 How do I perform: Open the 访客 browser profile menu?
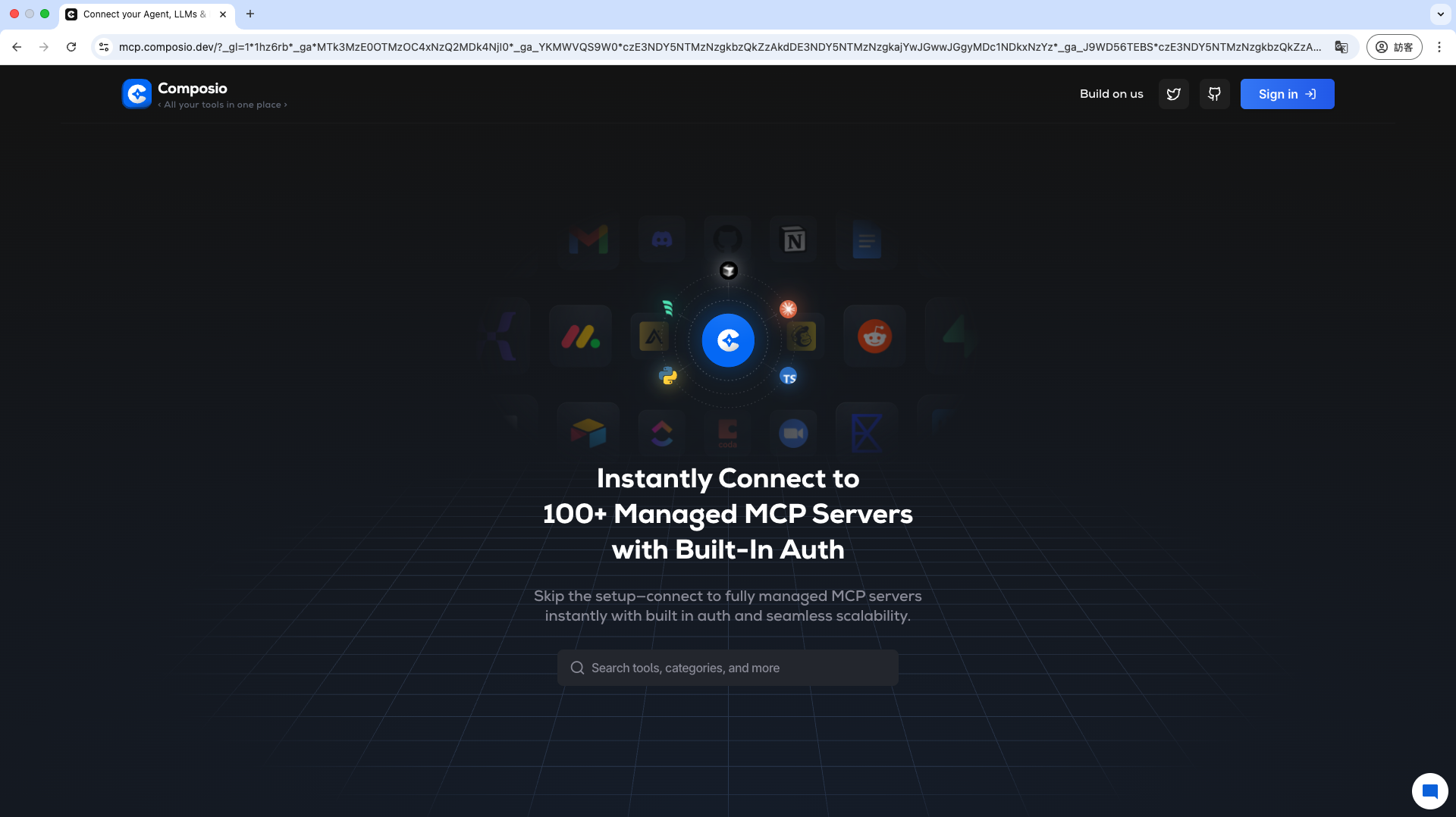pyautogui.click(x=1395, y=47)
